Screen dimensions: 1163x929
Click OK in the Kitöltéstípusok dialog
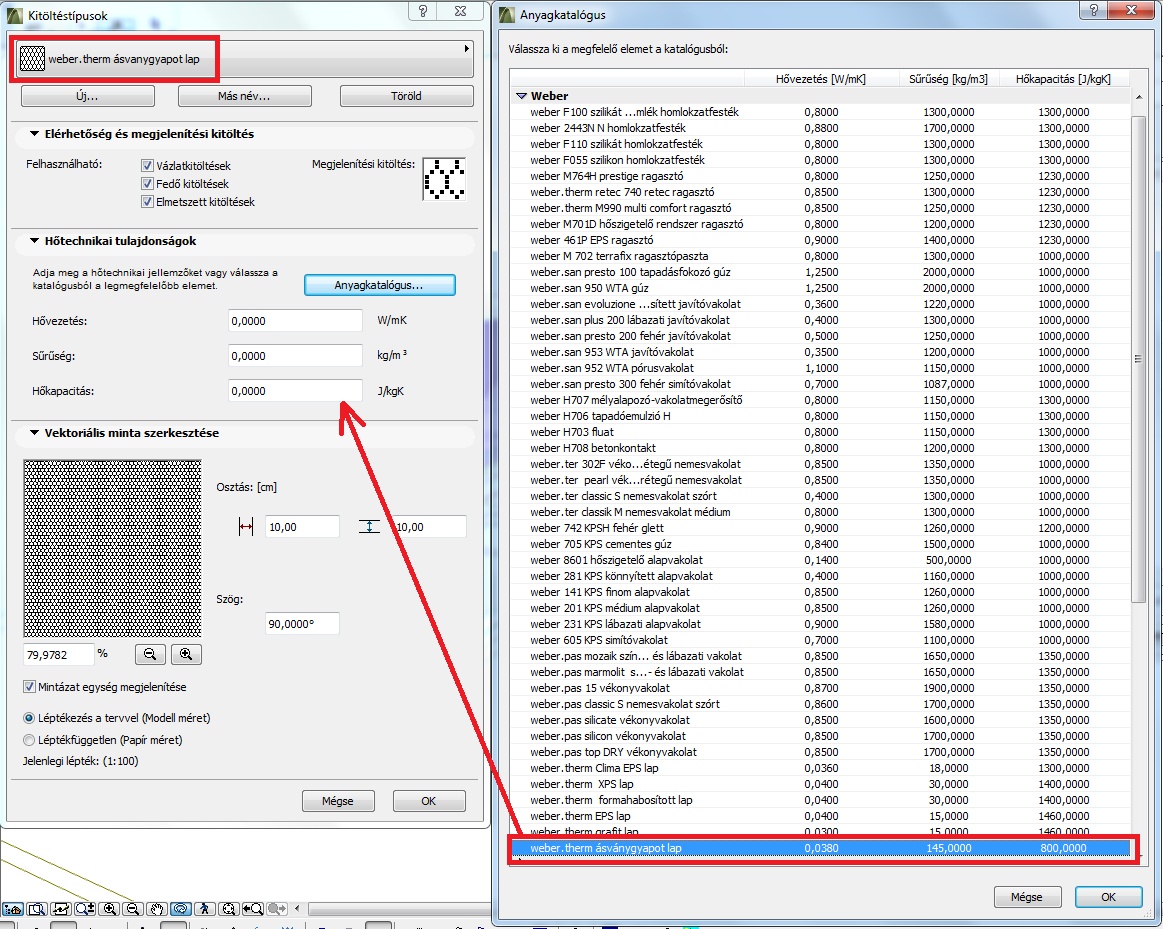point(429,801)
